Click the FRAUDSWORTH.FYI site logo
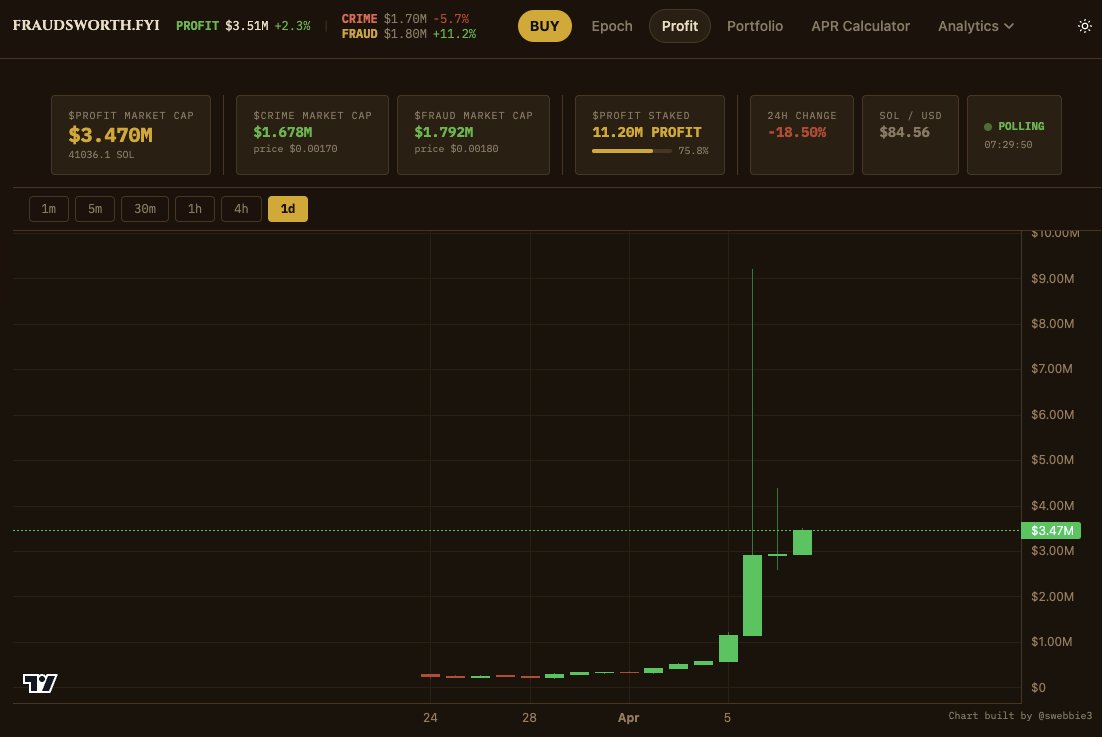The width and height of the screenshot is (1102, 737). [x=86, y=25]
